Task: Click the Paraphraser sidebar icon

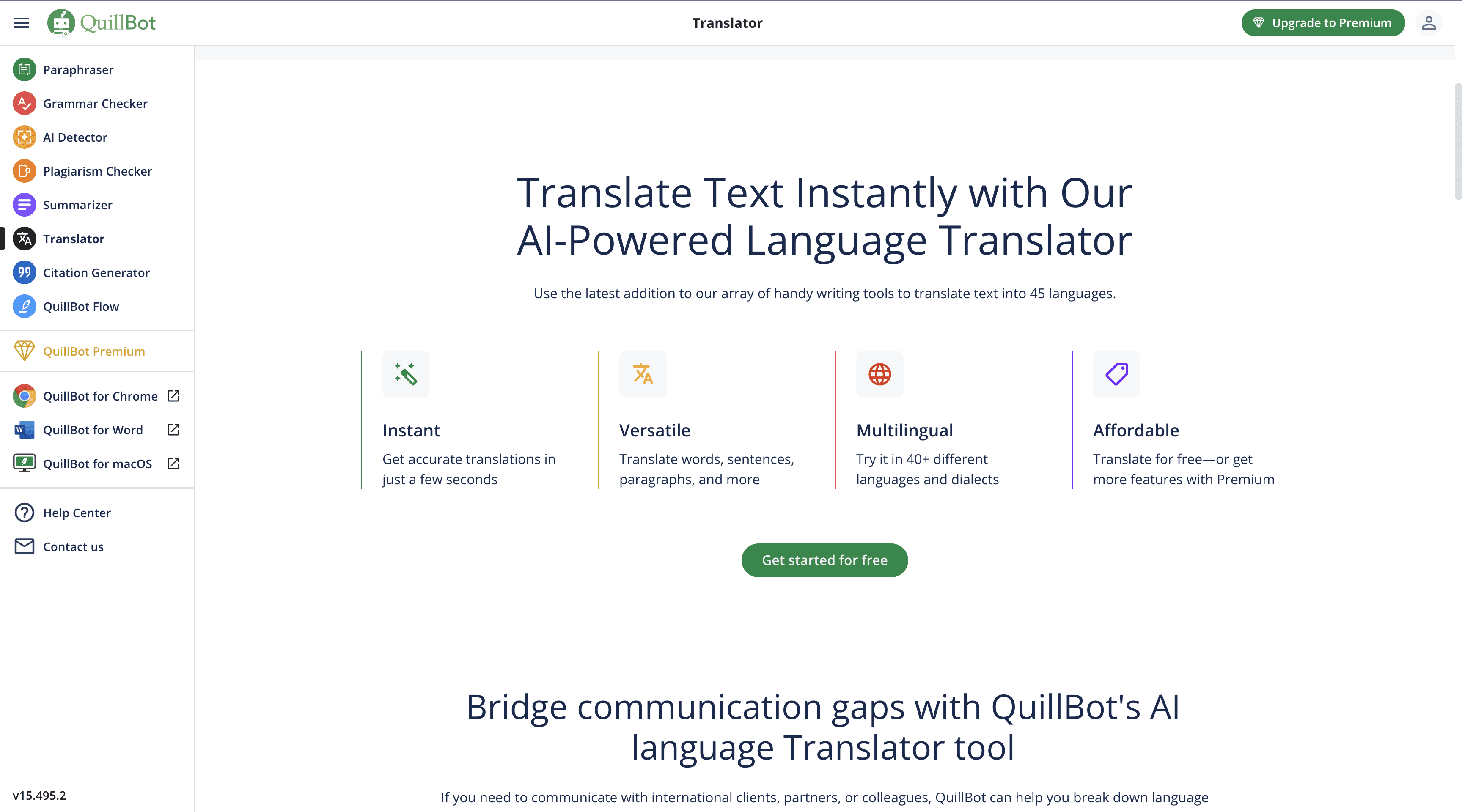Action: (x=25, y=69)
